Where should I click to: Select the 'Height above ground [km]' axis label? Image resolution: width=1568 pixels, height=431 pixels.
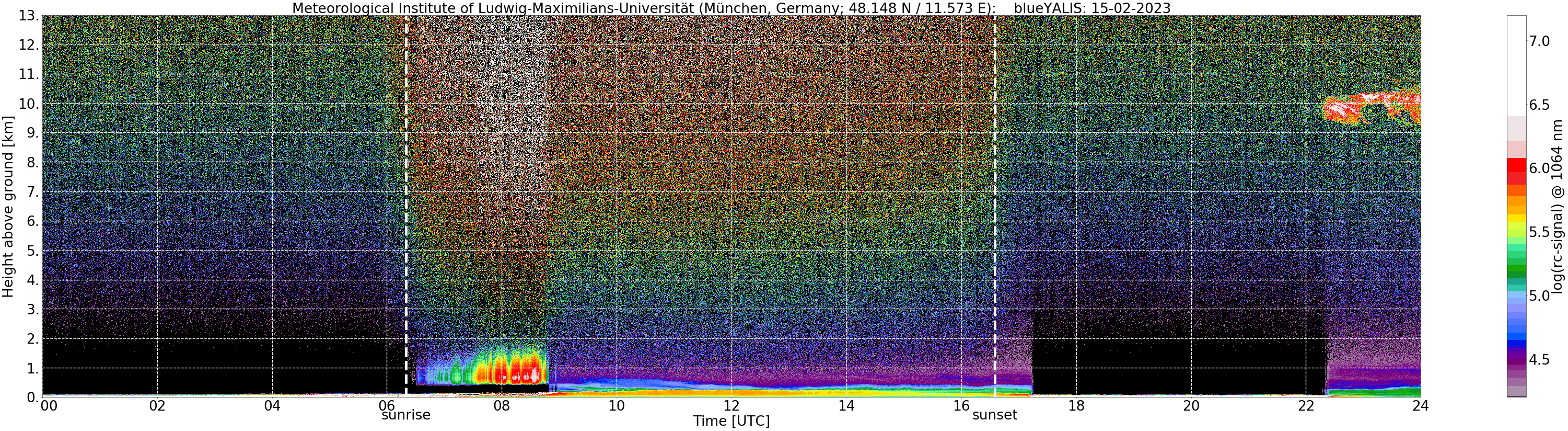8,207
